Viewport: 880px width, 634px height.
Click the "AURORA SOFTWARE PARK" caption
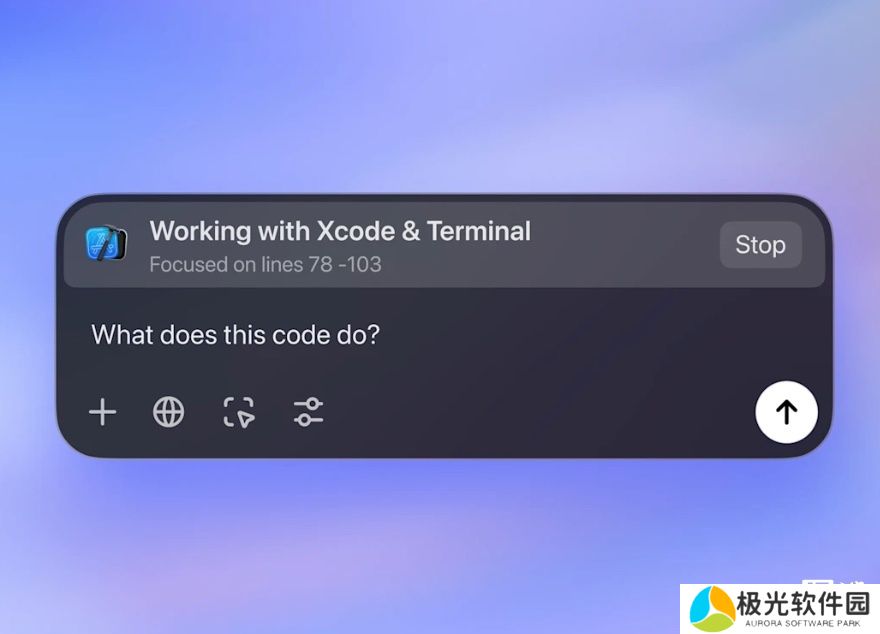pos(803,623)
